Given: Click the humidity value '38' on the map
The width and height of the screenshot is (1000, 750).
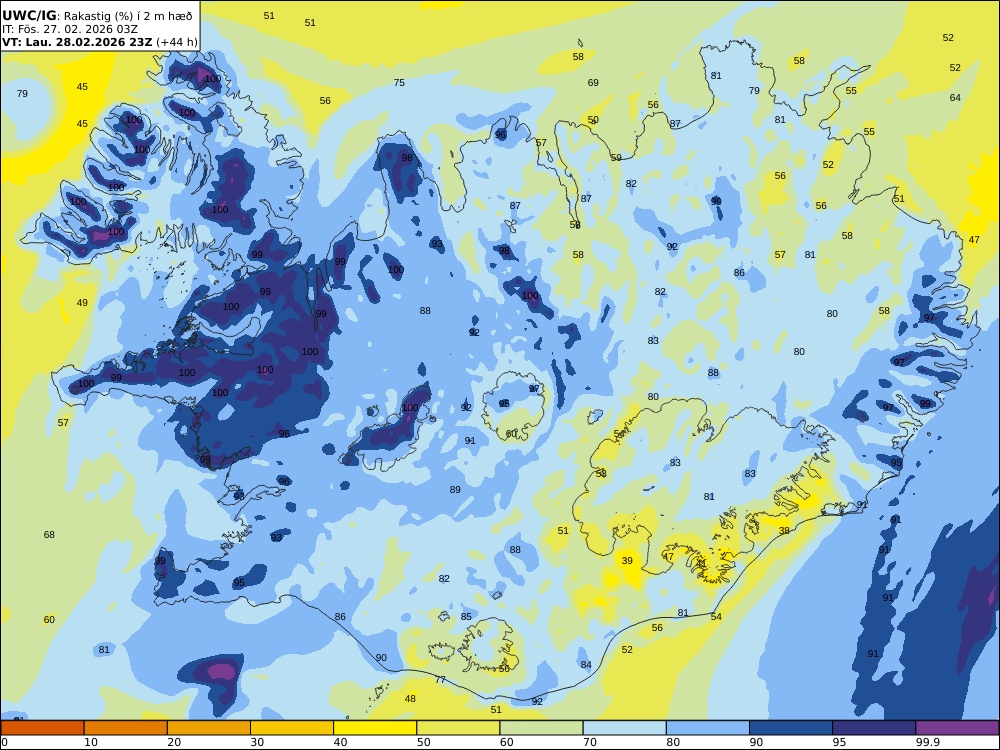Looking at the screenshot, I should 784,531.
